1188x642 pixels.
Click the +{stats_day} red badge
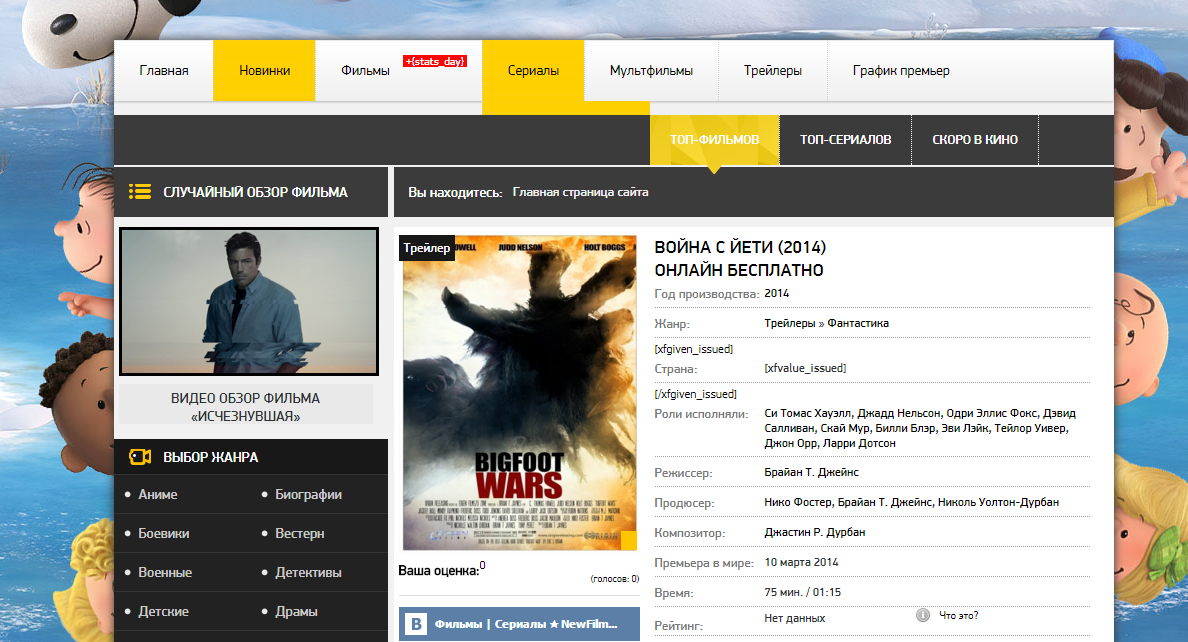435,61
